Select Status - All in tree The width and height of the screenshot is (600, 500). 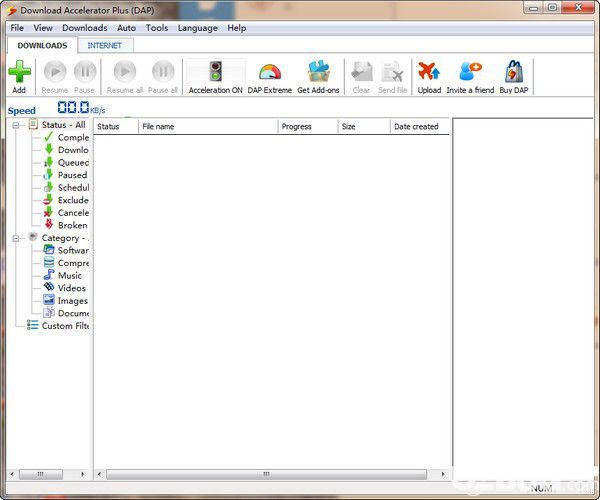64,125
